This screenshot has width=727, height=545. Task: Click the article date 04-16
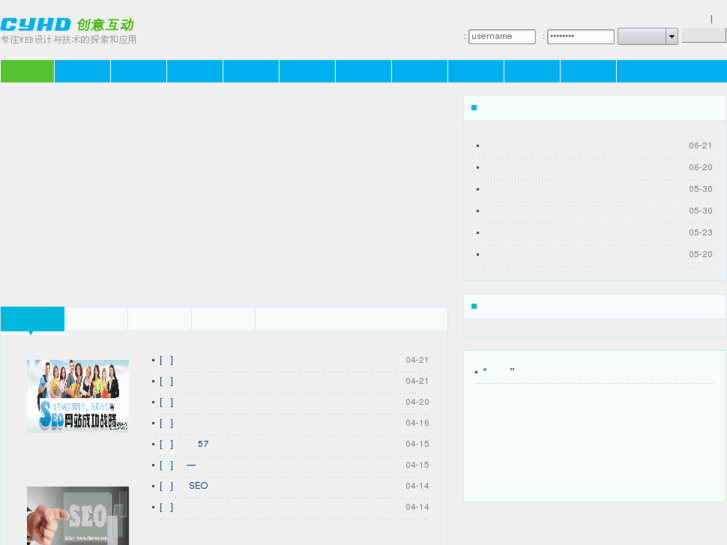pyautogui.click(x=417, y=423)
